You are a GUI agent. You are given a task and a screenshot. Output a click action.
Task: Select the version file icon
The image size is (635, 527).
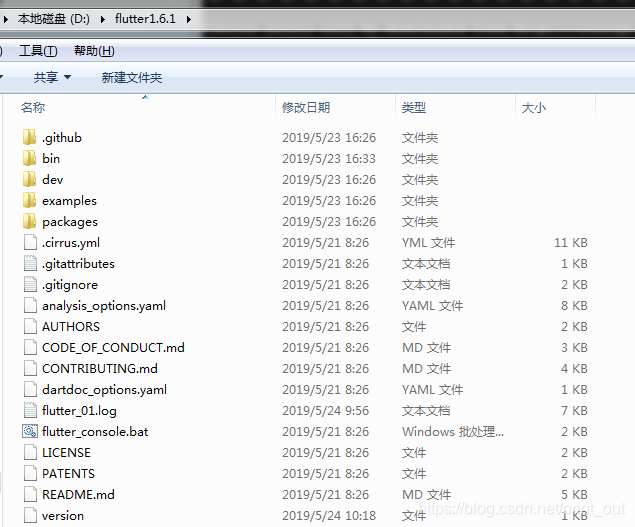tap(30, 516)
